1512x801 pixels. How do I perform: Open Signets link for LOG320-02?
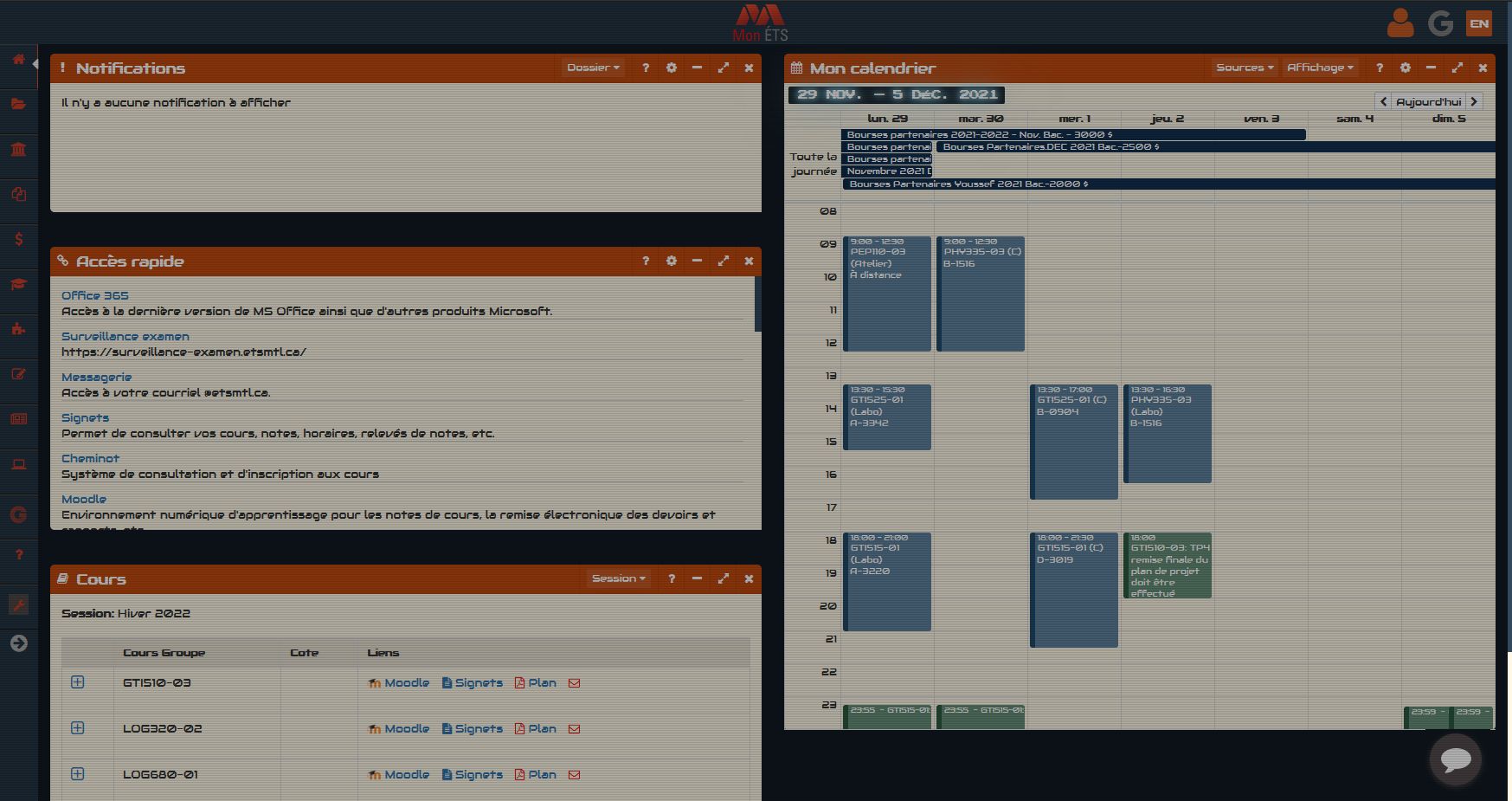pyautogui.click(x=473, y=728)
